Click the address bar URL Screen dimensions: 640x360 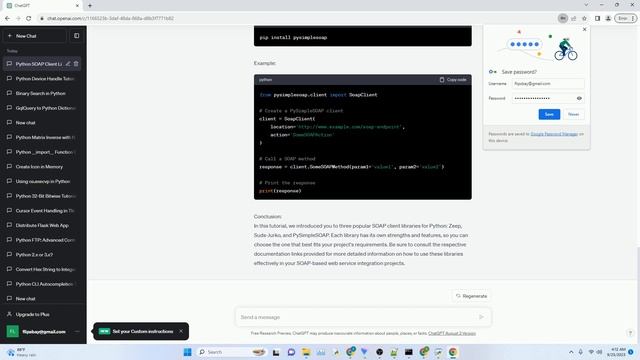coord(110,18)
